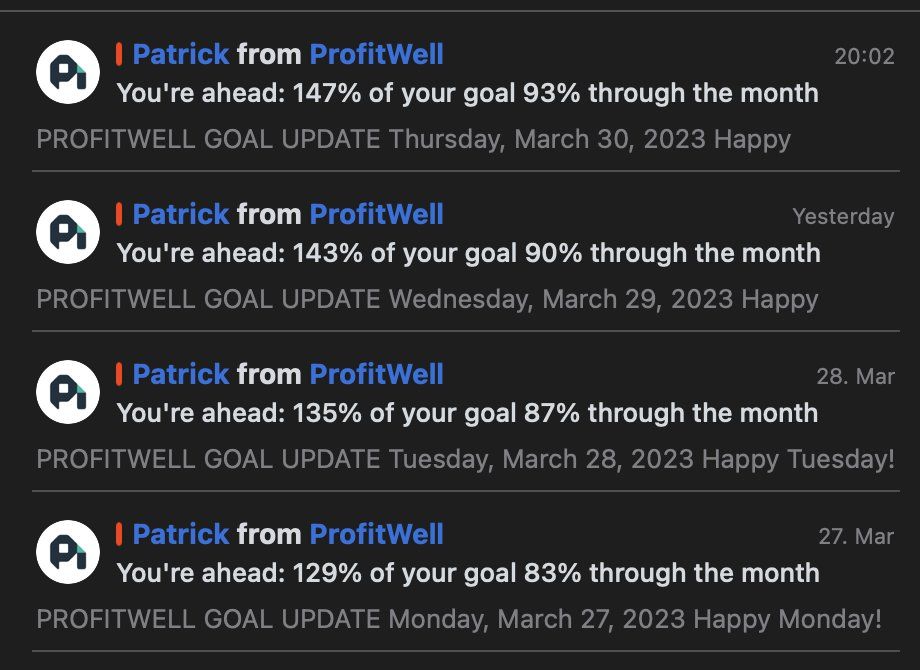Click ProfitWell avatar on the 28. Mar email
Viewport: 920px width, 670px height.
(x=68, y=391)
